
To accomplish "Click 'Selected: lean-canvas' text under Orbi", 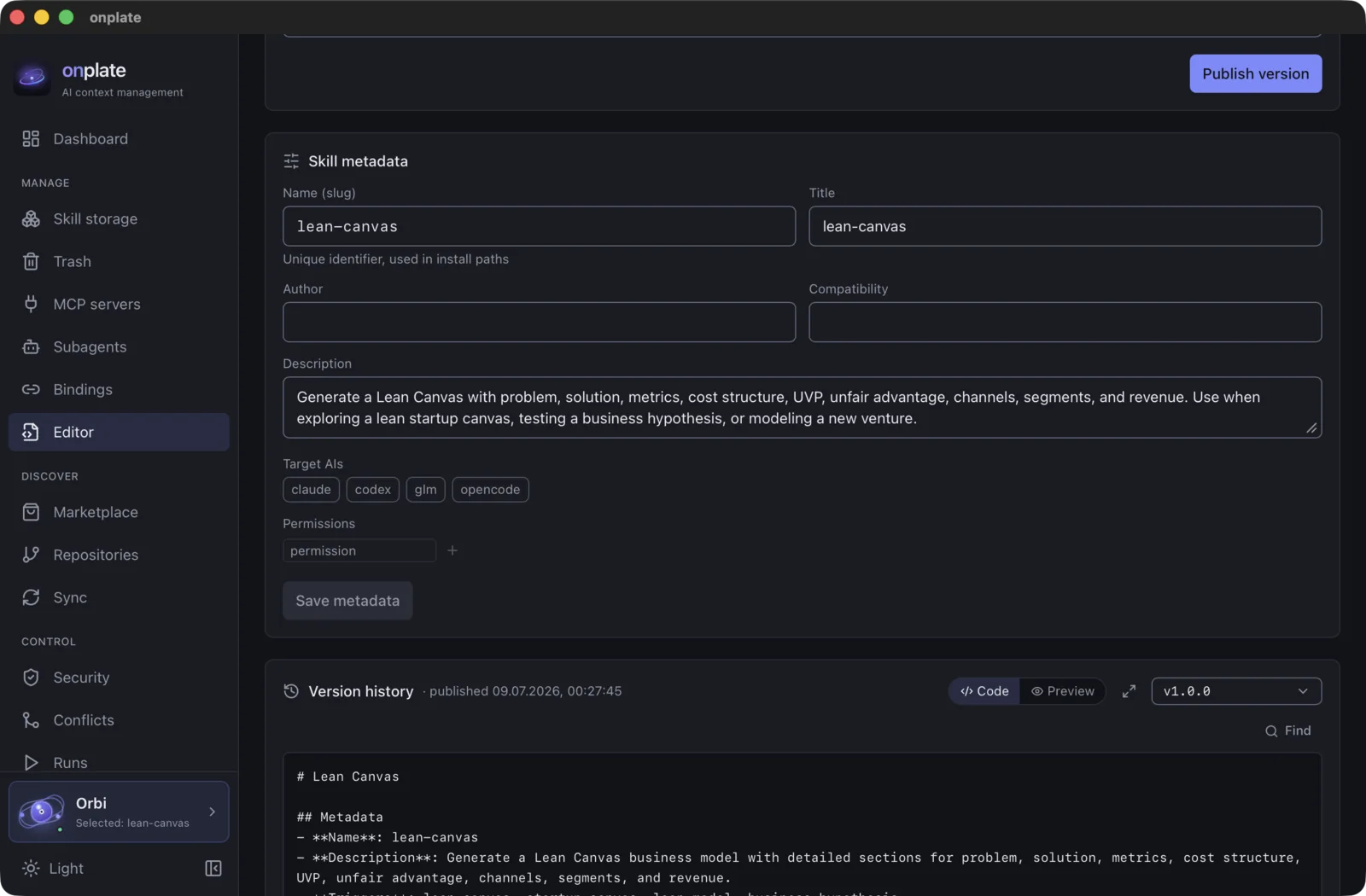I will point(132,823).
